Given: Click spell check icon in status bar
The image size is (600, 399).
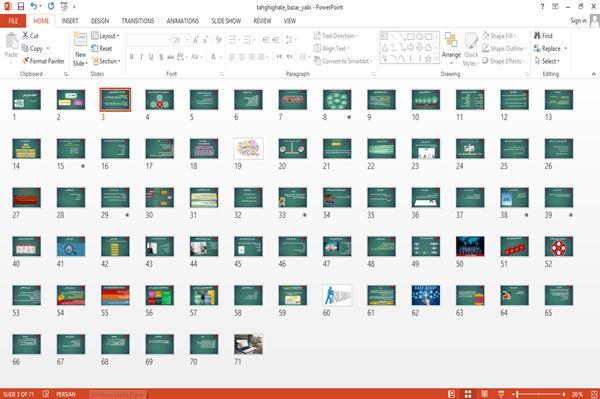Looking at the screenshot, I should 46,394.
